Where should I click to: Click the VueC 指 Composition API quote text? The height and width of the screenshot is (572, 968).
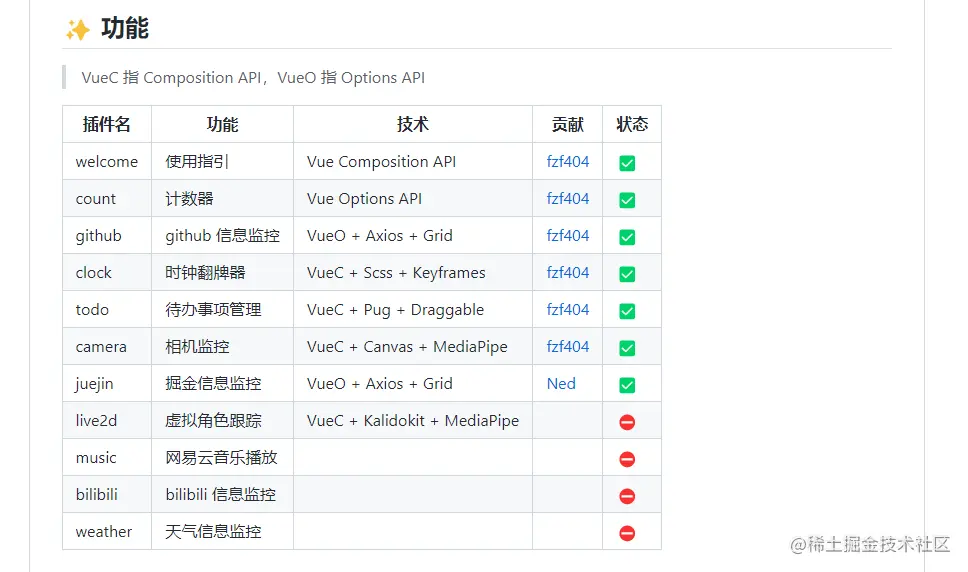[x=253, y=78]
